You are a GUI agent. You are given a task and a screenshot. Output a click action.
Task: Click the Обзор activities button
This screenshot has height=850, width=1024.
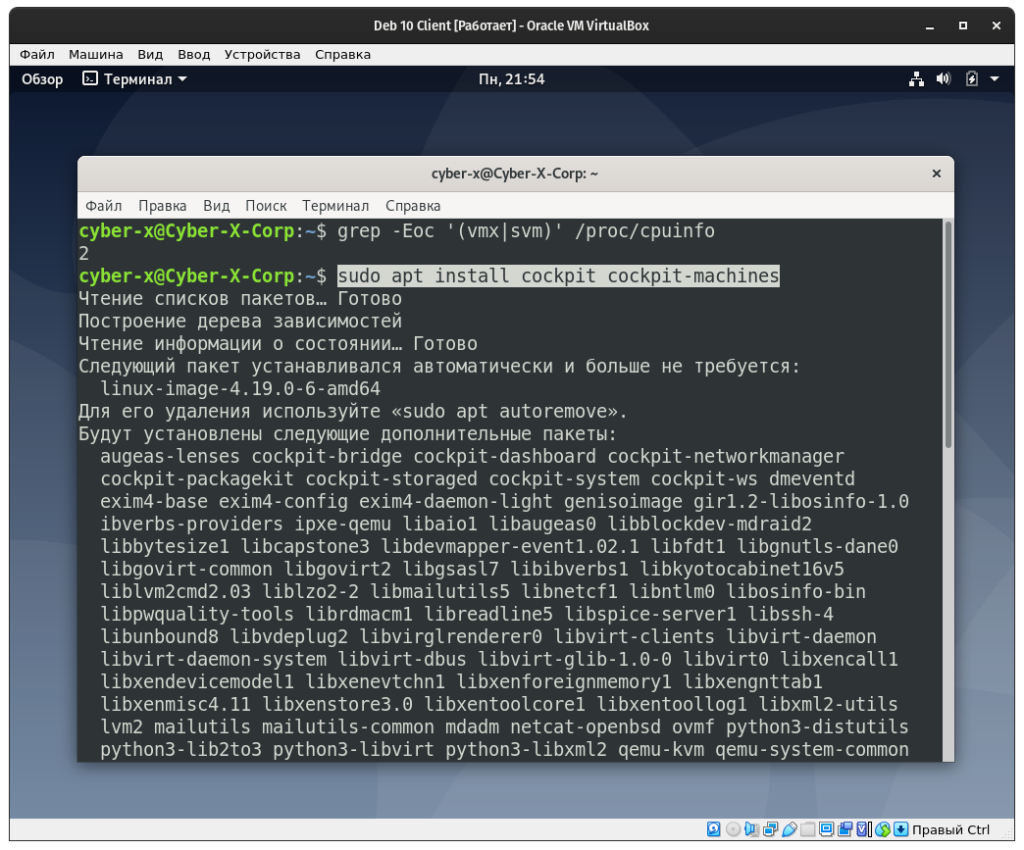42,79
